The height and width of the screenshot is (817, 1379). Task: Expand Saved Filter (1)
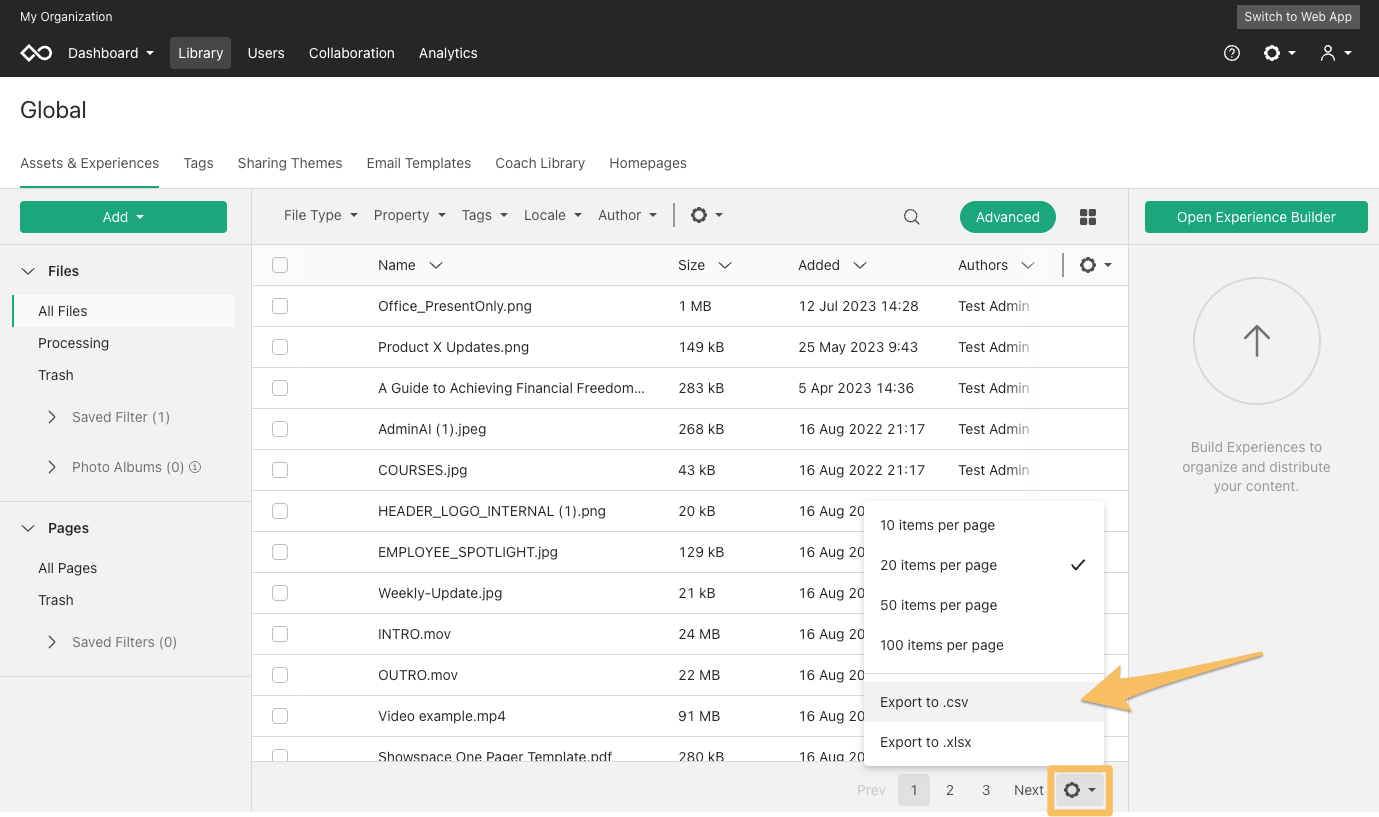pos(52,417)
